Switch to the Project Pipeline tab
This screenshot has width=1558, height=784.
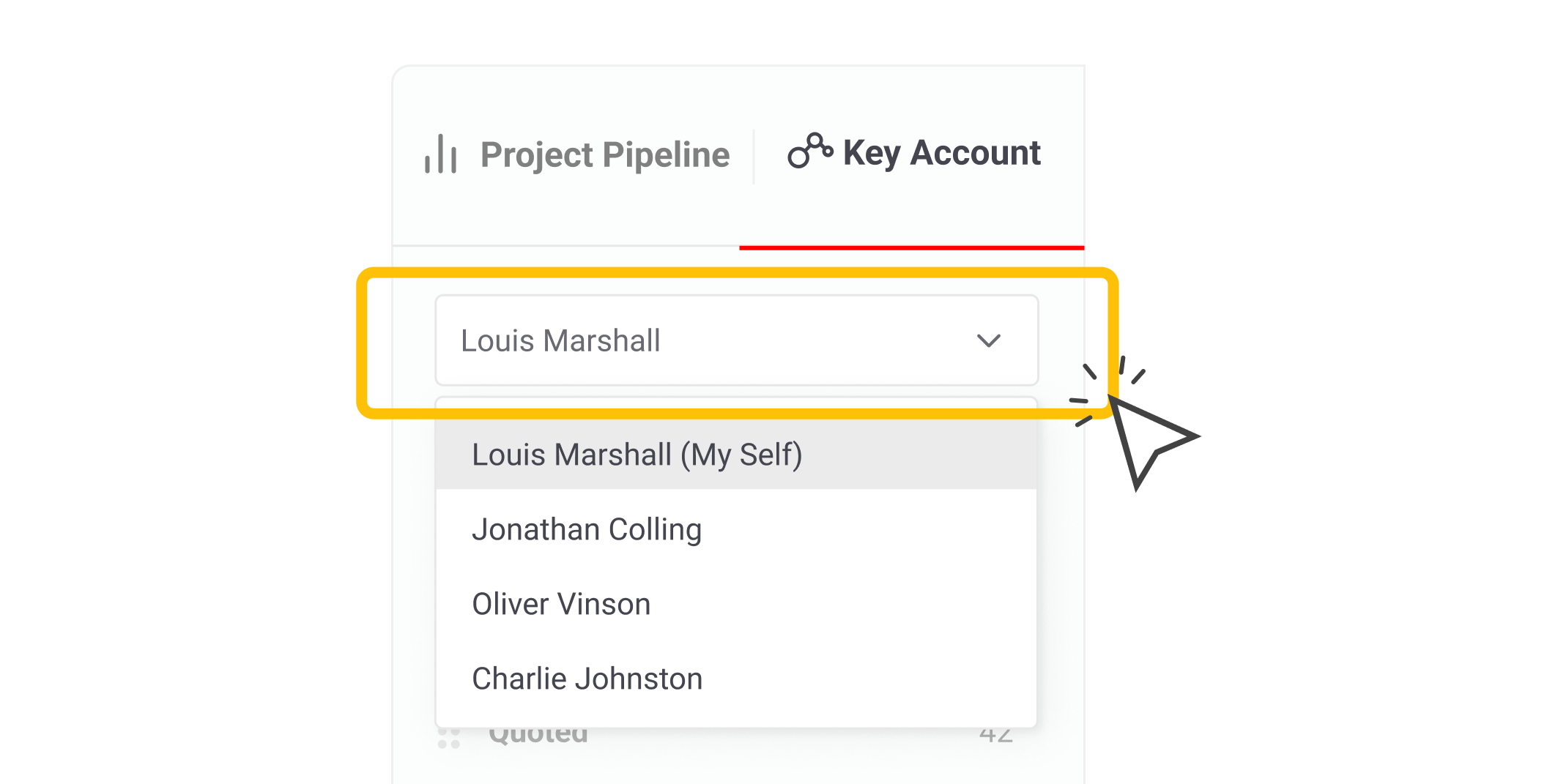604,155
